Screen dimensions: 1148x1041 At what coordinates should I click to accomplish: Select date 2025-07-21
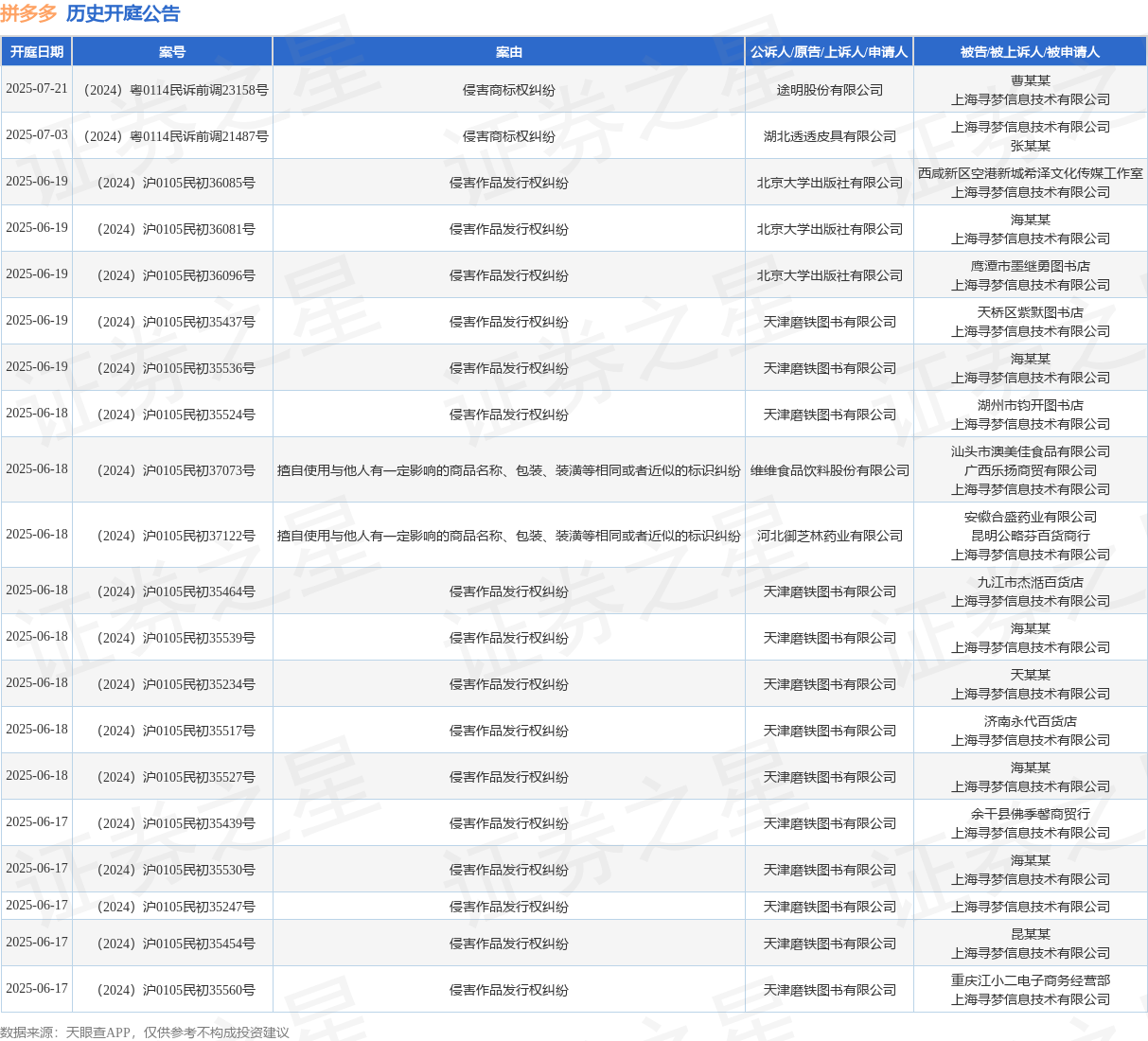click(37, 89)
